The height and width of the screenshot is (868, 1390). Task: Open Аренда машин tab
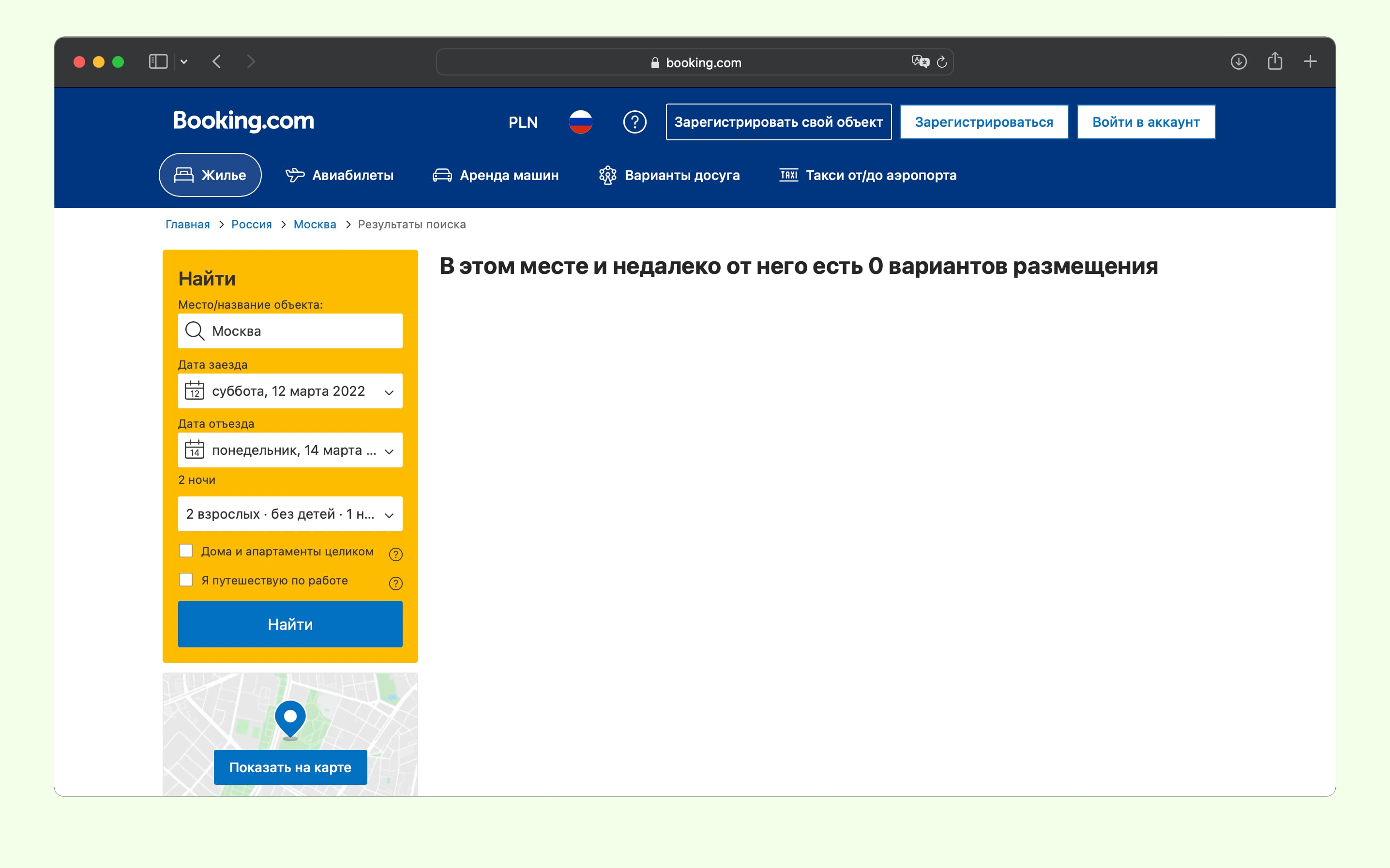click(496, 175)
